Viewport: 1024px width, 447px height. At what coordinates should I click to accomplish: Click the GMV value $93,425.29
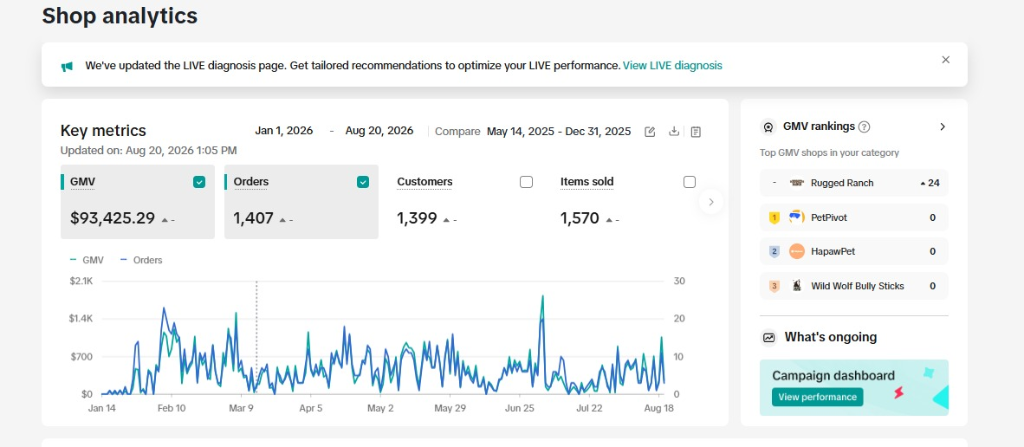tap(112, 218)
